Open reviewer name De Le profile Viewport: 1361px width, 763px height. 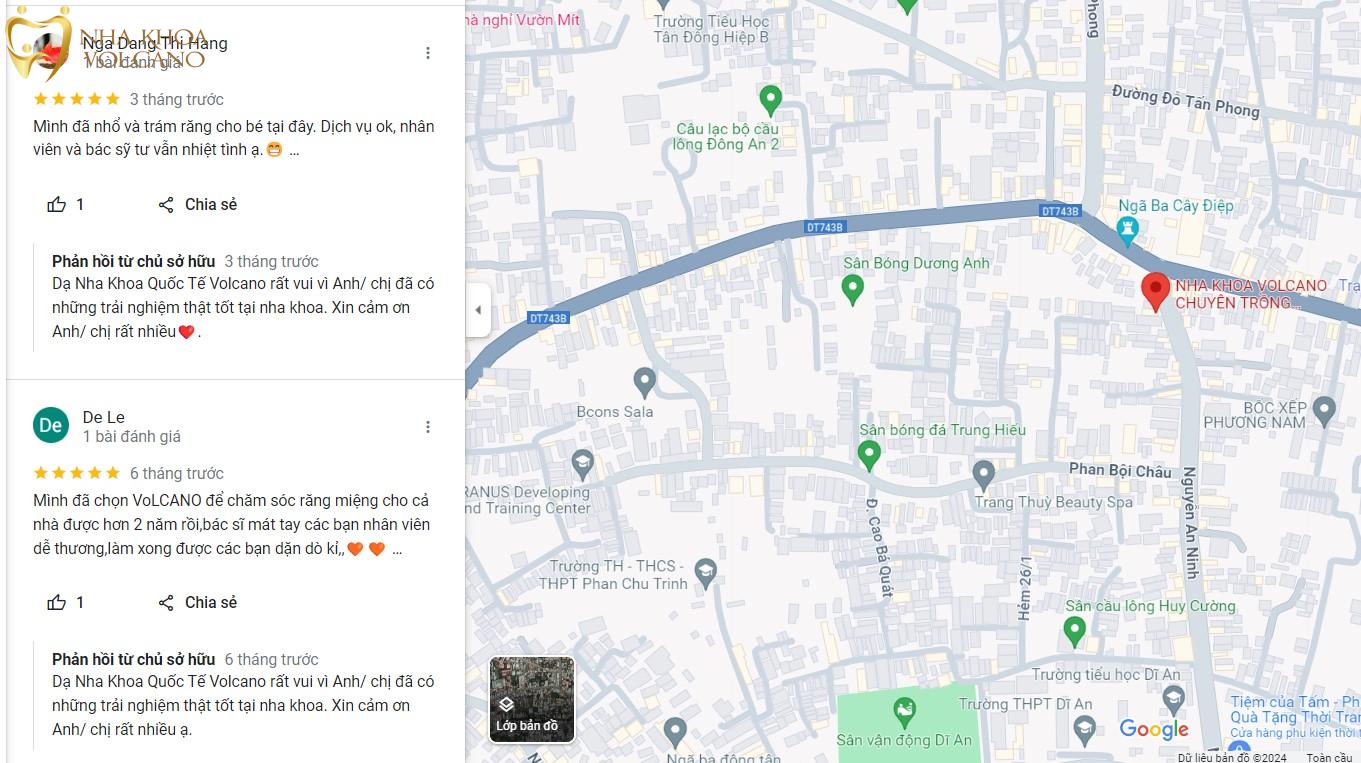tap(104, 417)
